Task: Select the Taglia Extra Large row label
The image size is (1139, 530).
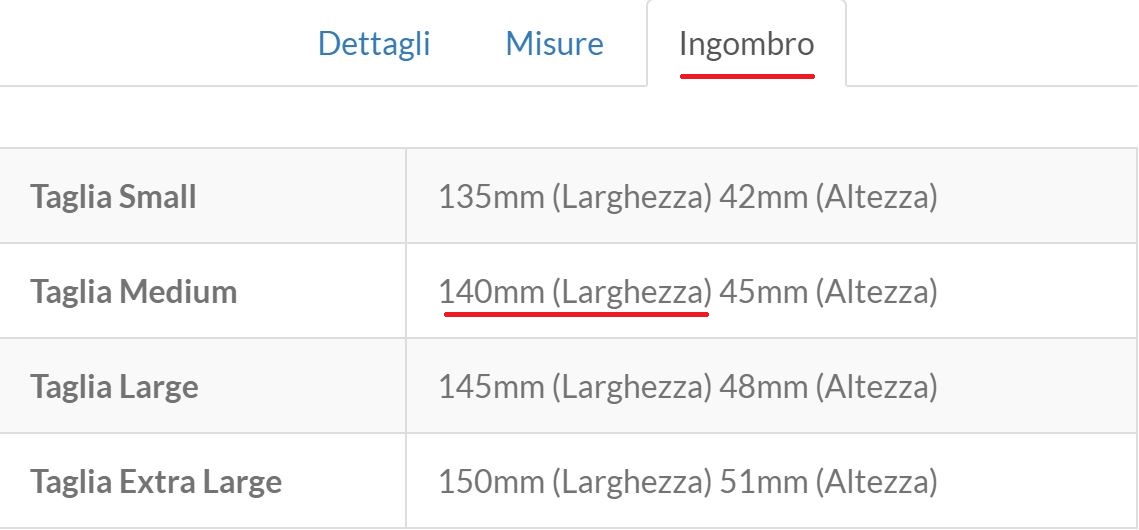Action: [156, 482]
